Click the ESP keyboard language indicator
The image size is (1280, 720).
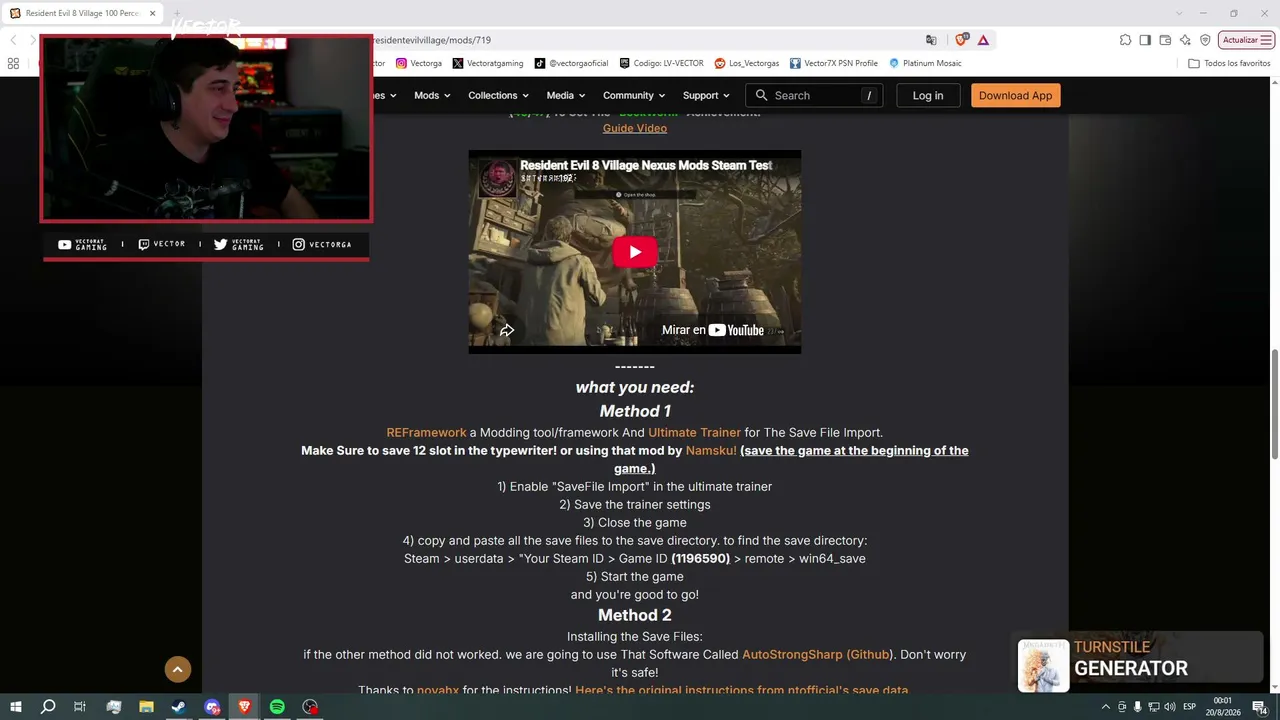tap(1190, 707)
